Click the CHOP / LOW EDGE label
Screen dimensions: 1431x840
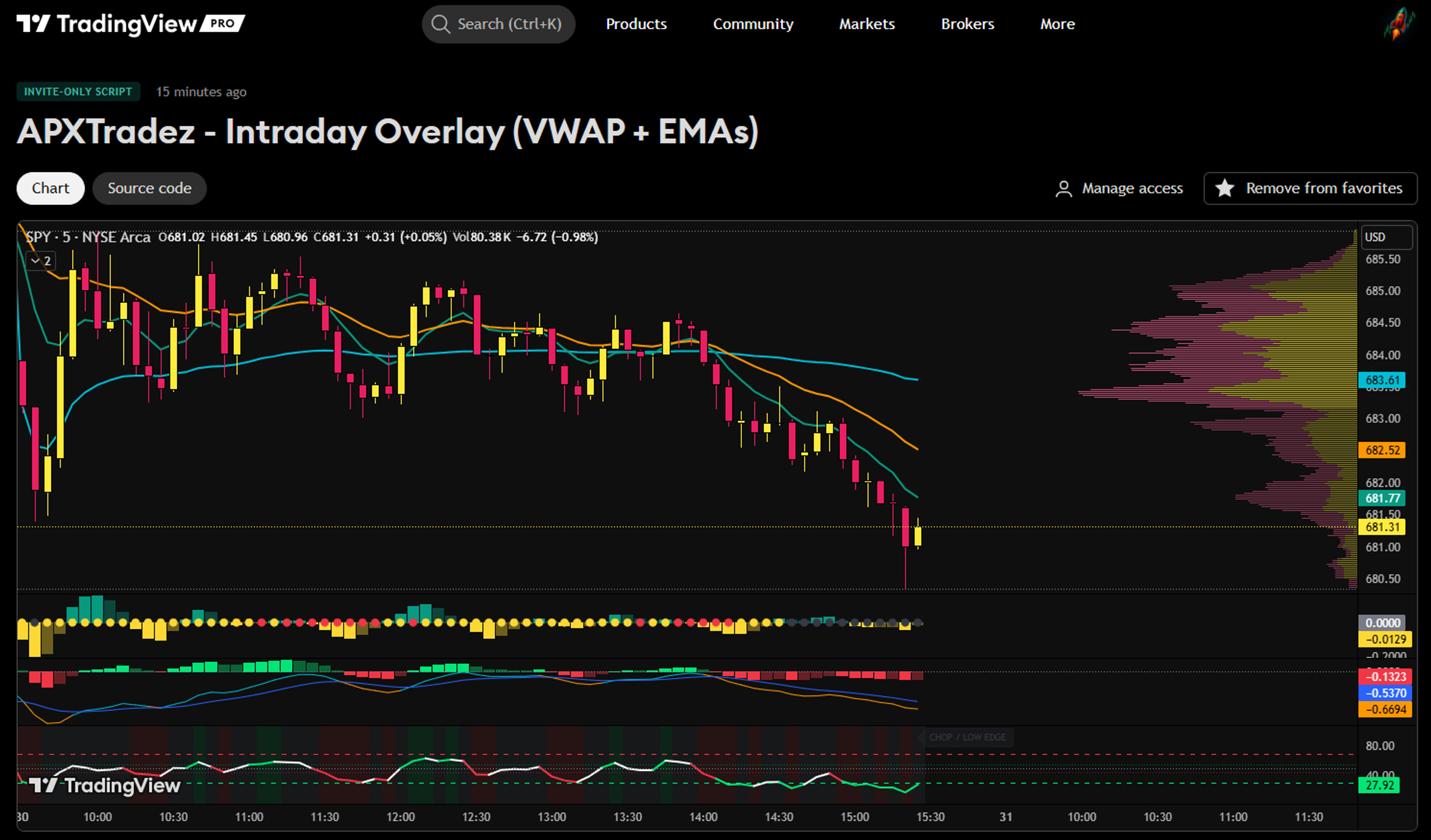[967, 737]
